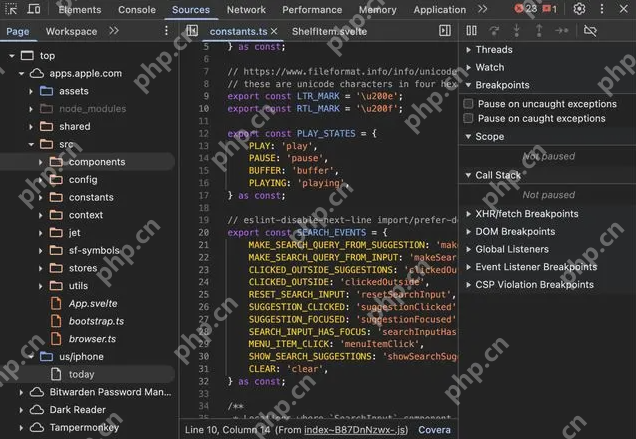Image resolution: width=636 pixels, height=439 pixels.
Task: Open DevTools settings gear
Action: click(579, 9)
